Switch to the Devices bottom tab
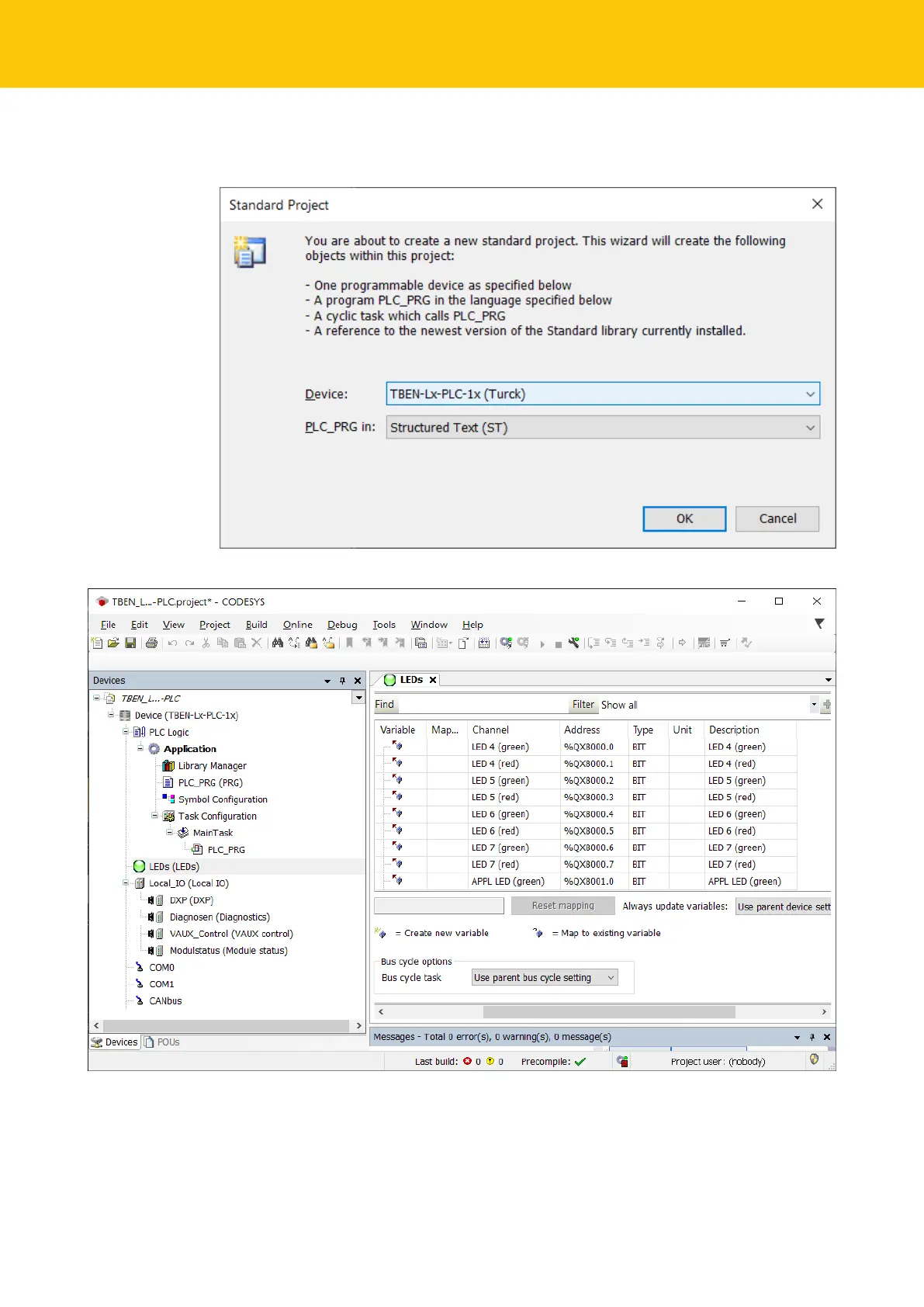The width and height of the screenshot is (924, 1307). [115, 1042]
